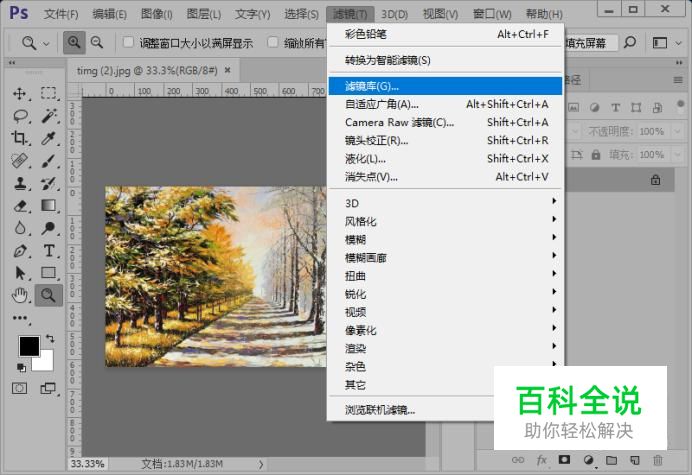Create a new layer button
Viewport: 692px width, 475px height.
click(x=635, y=460)
